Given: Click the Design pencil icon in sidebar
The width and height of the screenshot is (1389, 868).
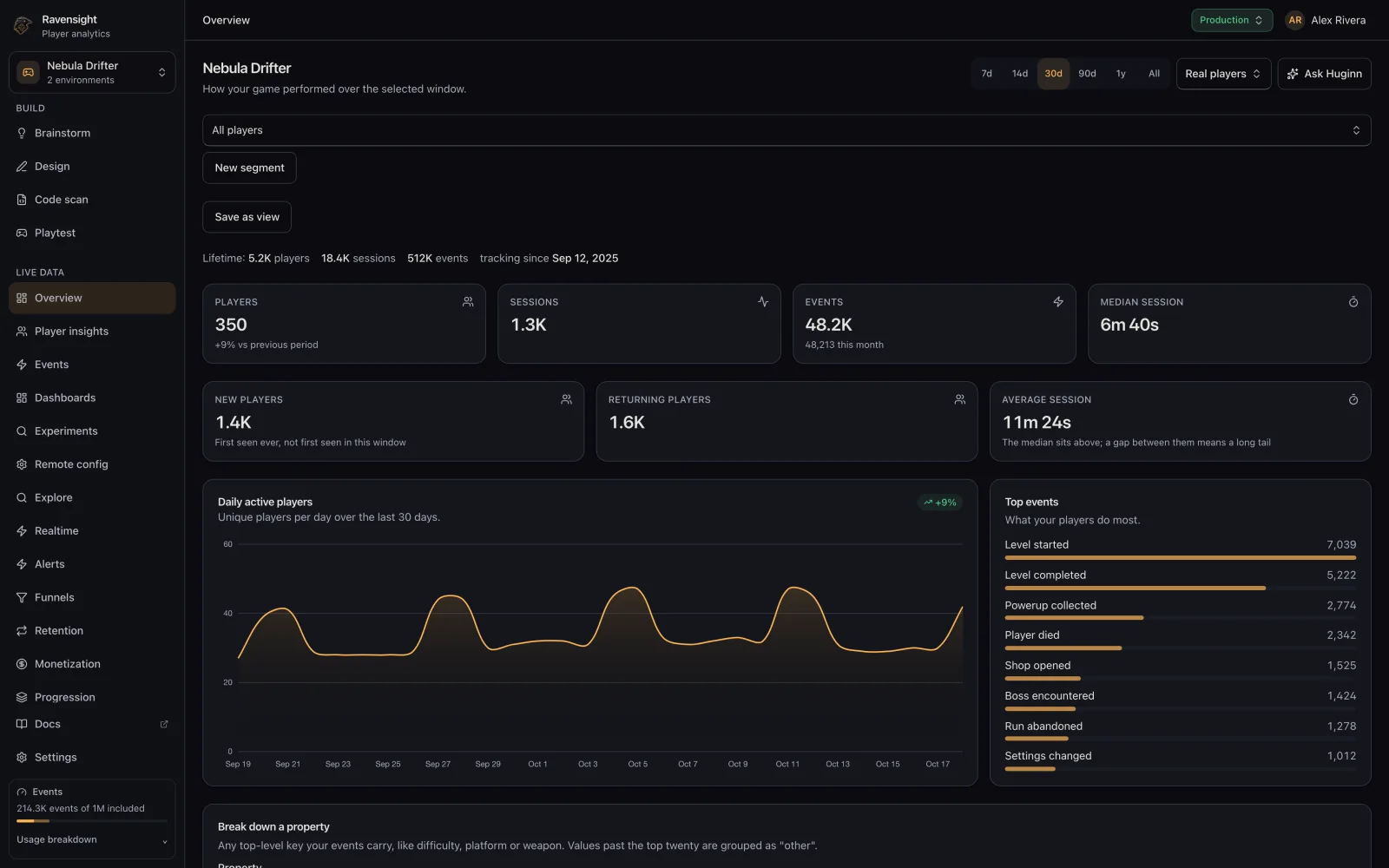Looking at the screenshot, I should coord(22,167).
